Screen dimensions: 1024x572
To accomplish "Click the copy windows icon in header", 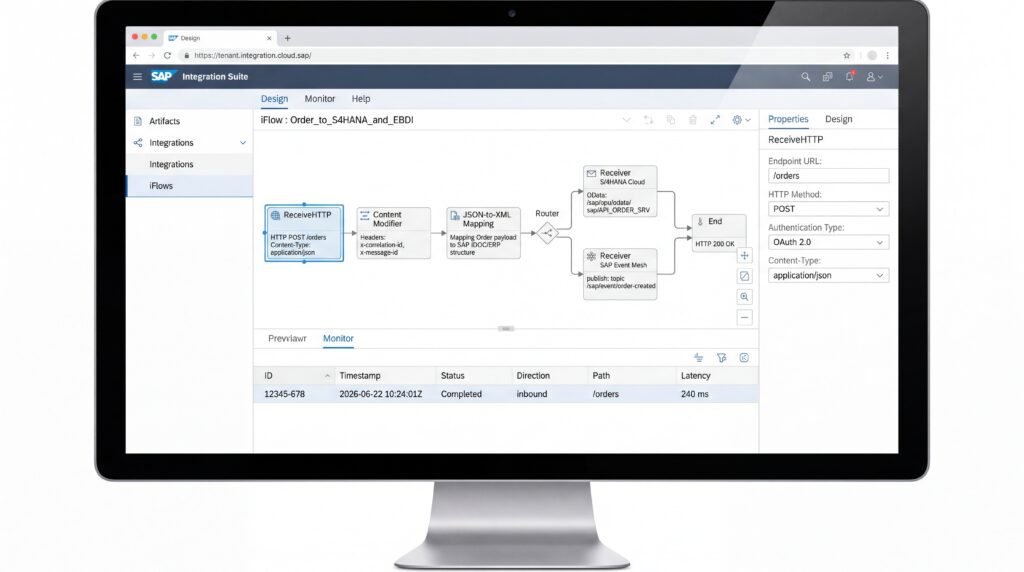I will click(827, 77).
